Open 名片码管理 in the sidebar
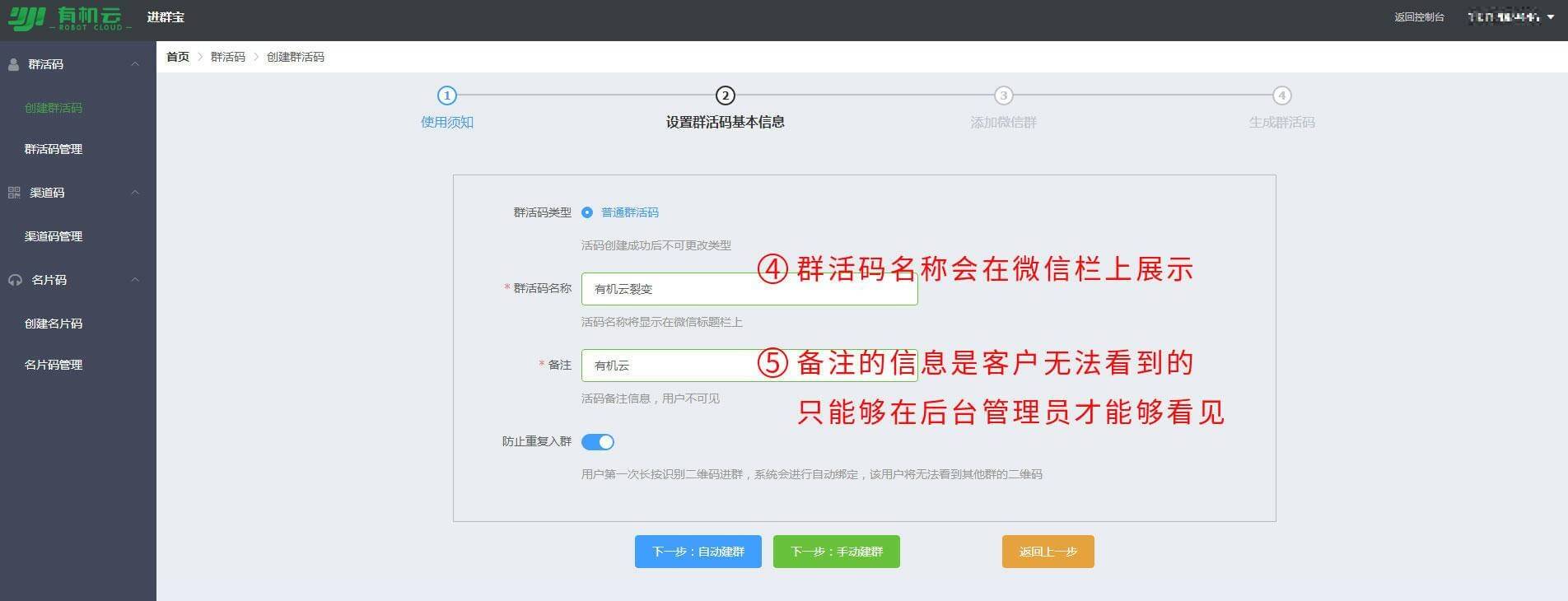 [54, 365]
